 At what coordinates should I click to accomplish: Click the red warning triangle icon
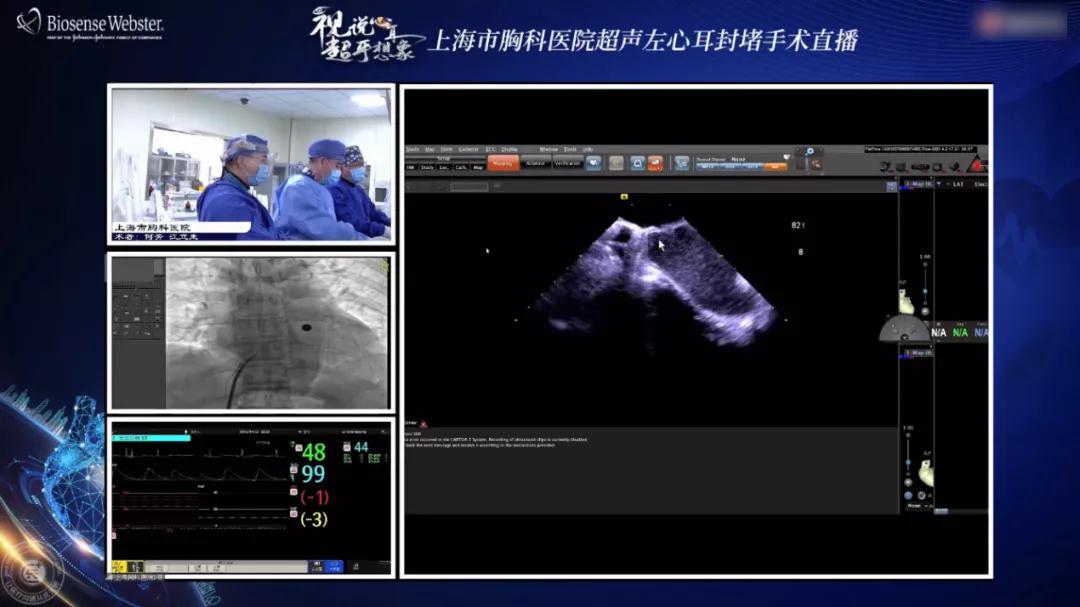click(x=976, y=165)
